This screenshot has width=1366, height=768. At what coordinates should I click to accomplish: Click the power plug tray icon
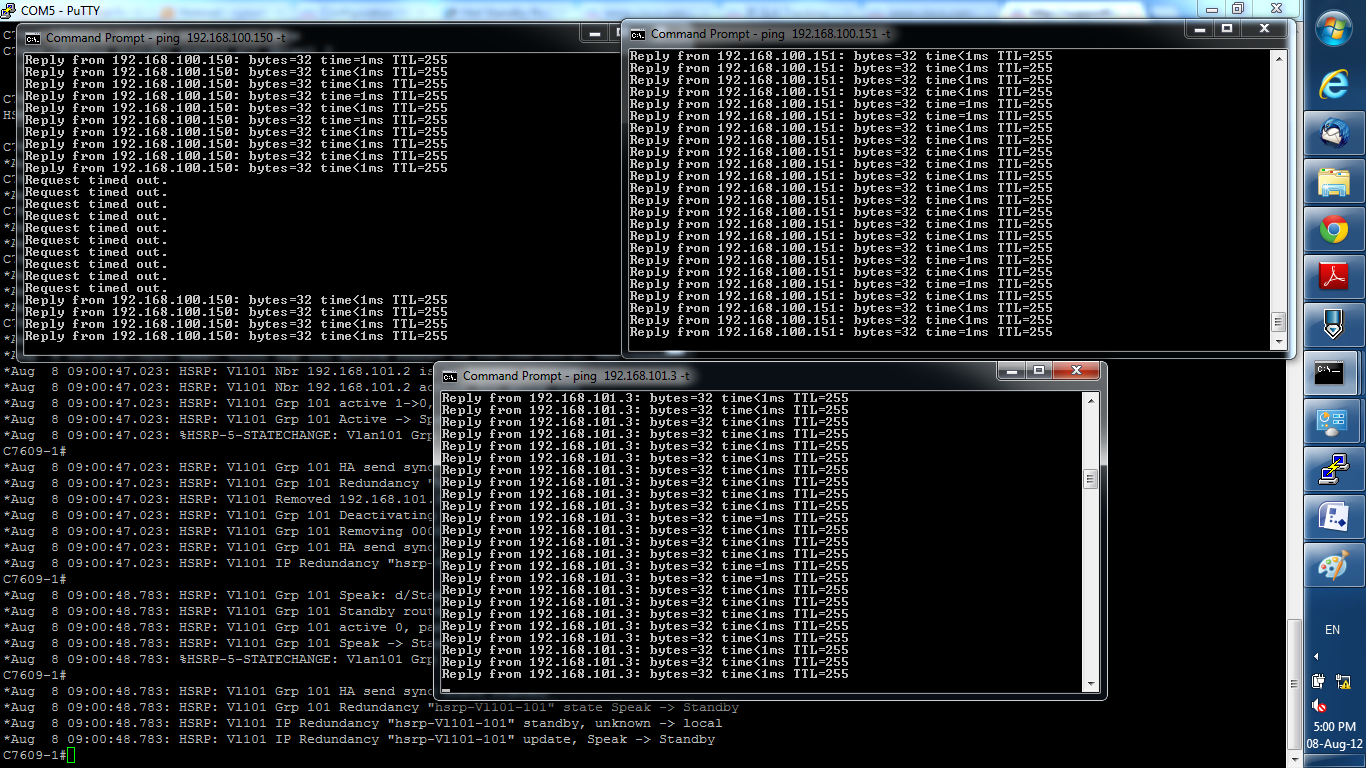click(x=1319, y=681)
